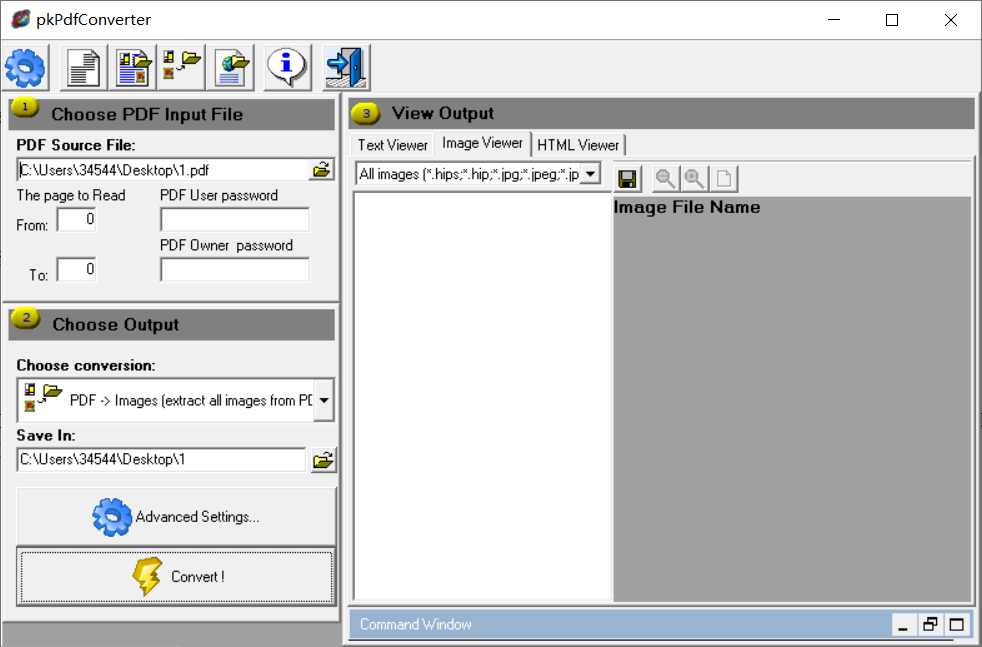Click the empty image file list pane

click(482, 396)
